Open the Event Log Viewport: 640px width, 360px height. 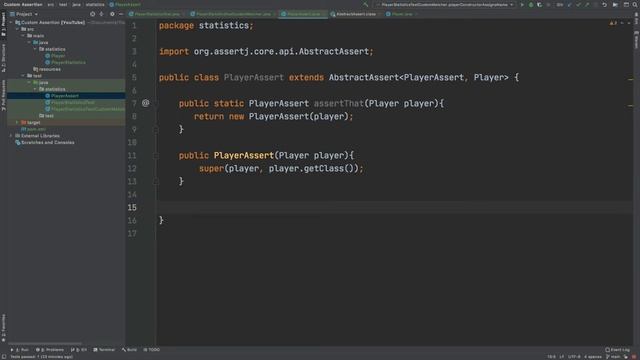(618, 350)
